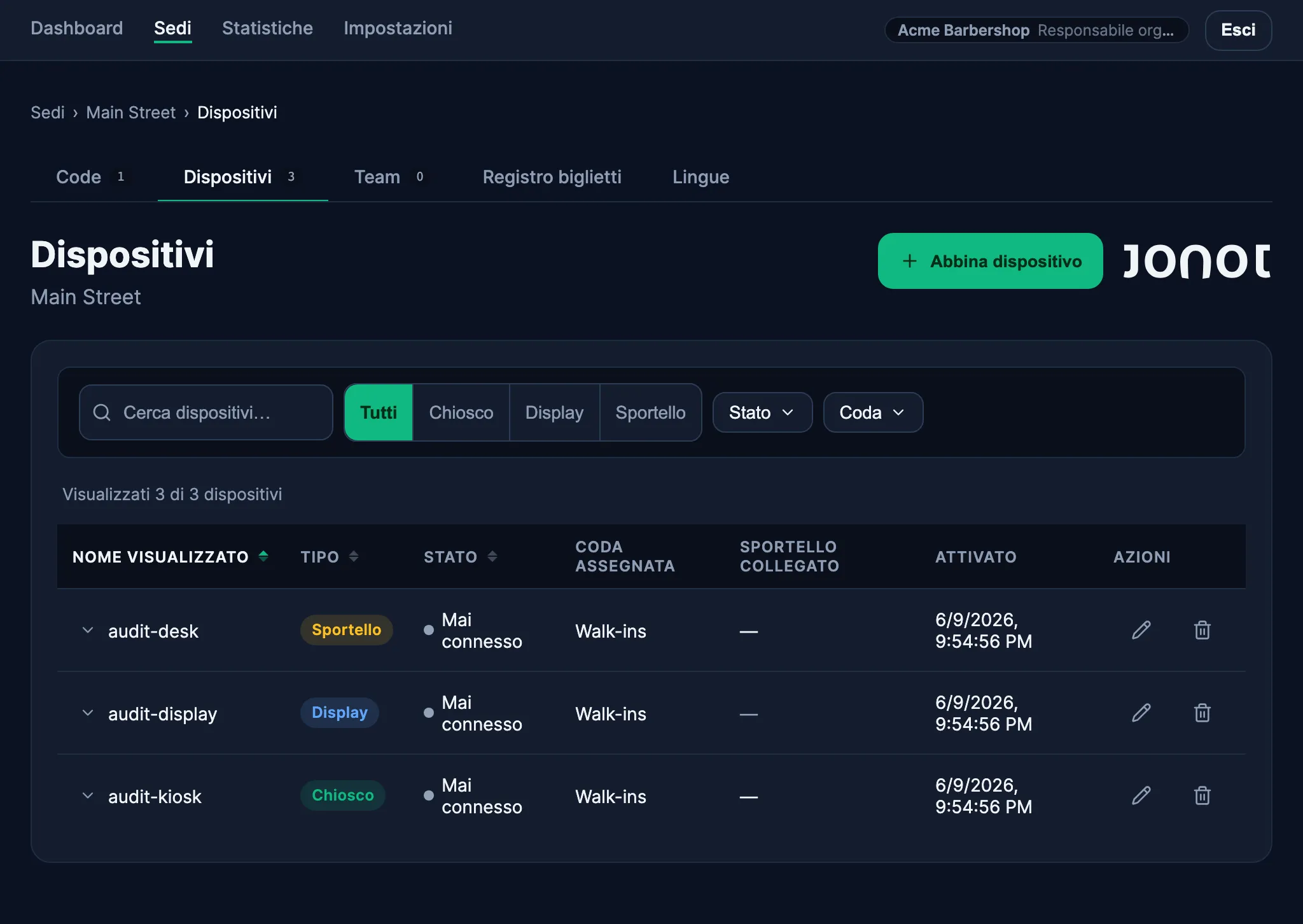Click the Visualizzati 3 di 3 dispositivi text

coord(172,494)
